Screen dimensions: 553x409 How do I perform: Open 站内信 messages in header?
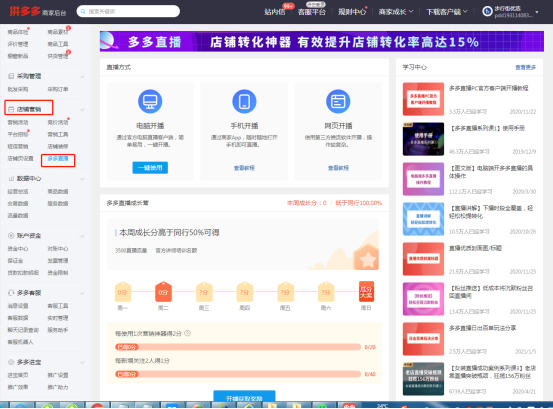[x=274, y=12]
